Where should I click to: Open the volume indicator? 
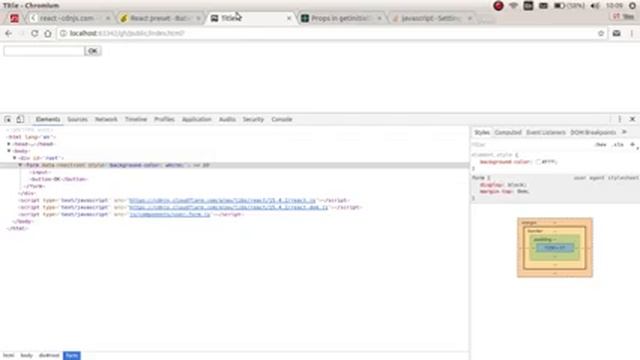[x=595, y=6]
